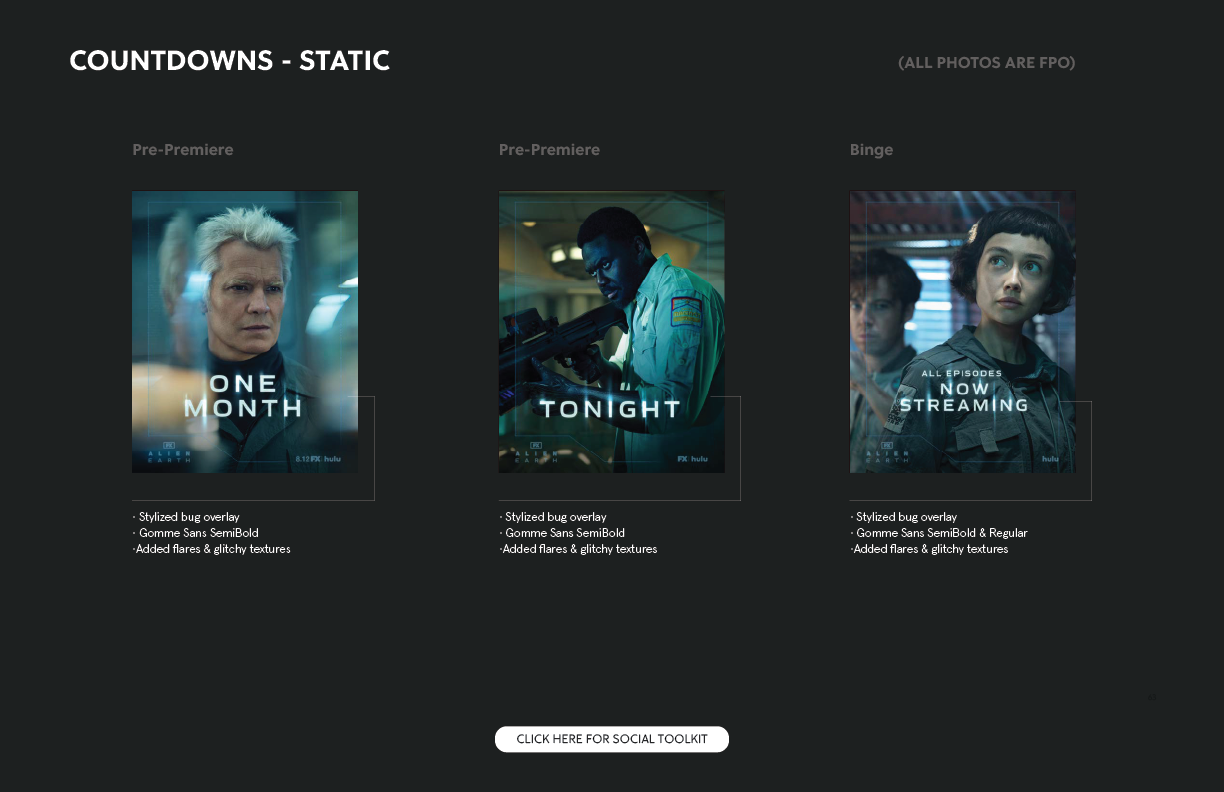Select the 'COUNTDOWNS - STATIC' heading
The height and width of the screenshot is (792, 1224).
(x=230, y=61)
